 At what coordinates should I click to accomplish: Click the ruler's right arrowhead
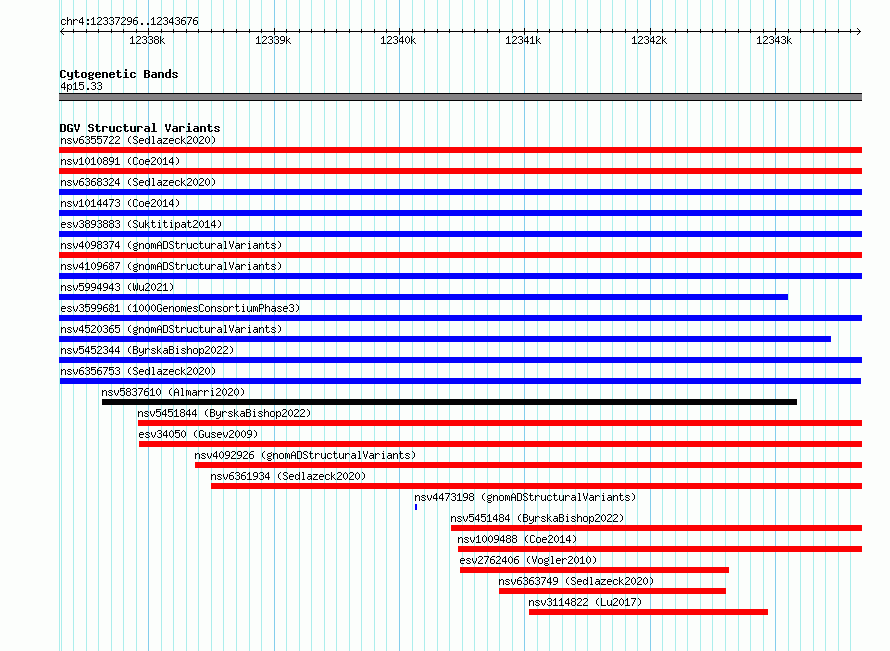click(x=859, y=32)
